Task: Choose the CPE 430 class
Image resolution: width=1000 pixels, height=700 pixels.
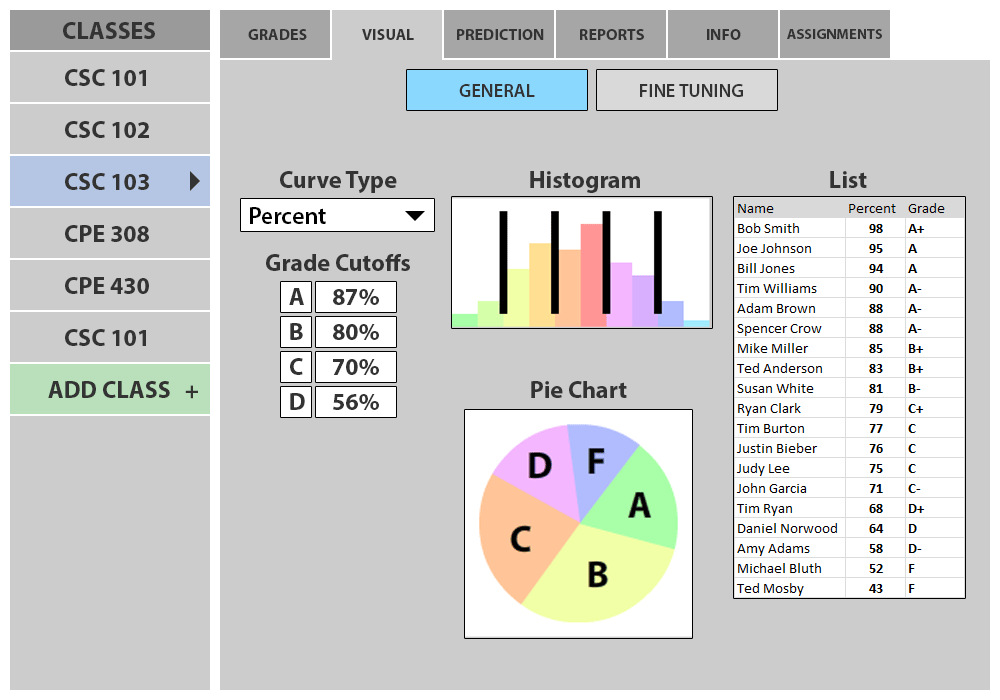Action: (107, 286)
